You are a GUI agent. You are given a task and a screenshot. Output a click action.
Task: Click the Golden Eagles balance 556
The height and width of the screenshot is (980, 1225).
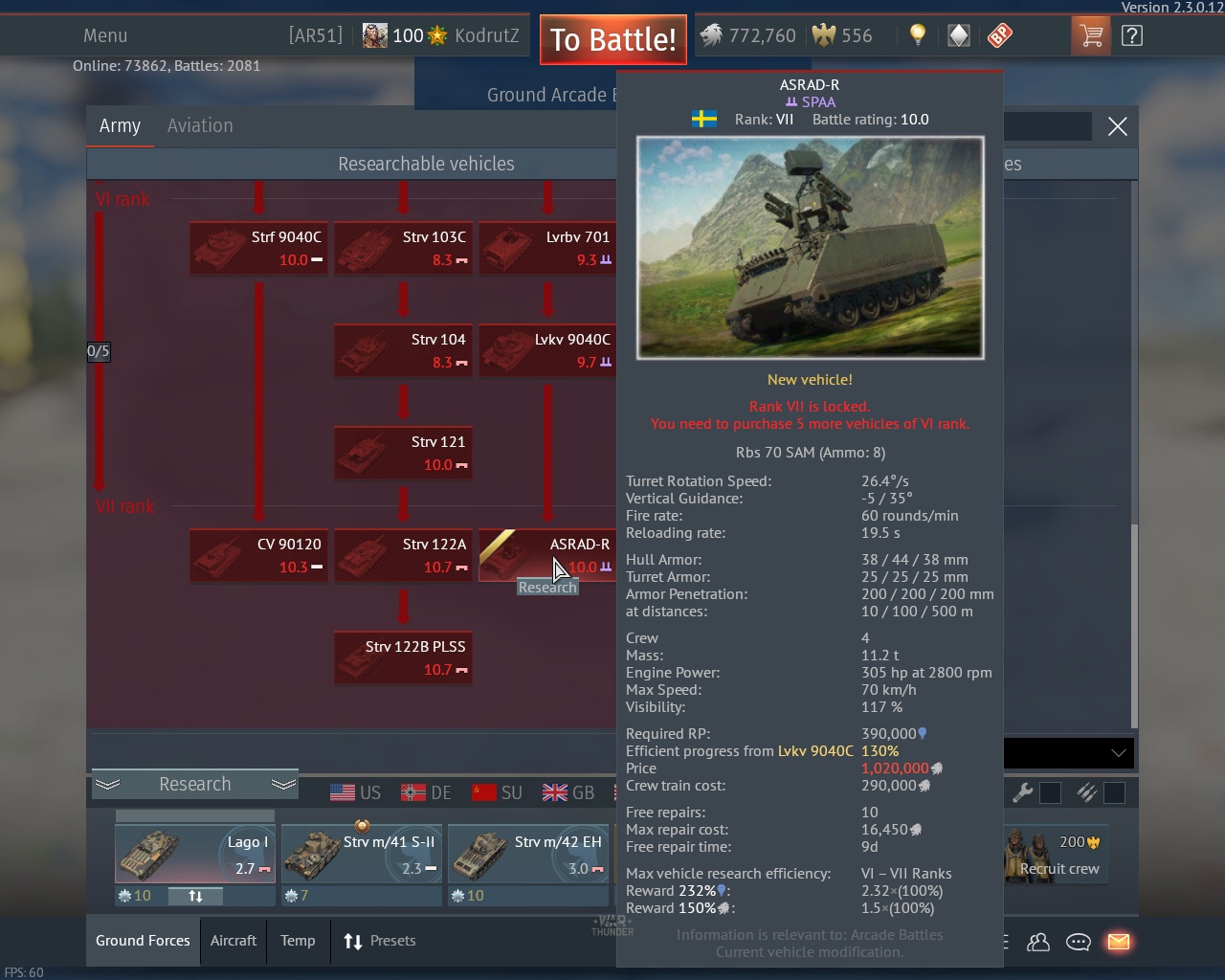pos(842,36)
